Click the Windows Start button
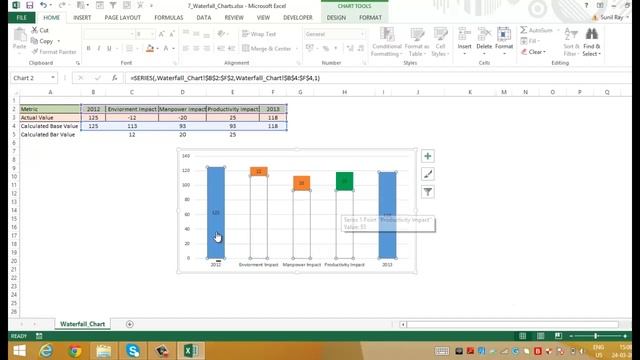 (19, 351)
